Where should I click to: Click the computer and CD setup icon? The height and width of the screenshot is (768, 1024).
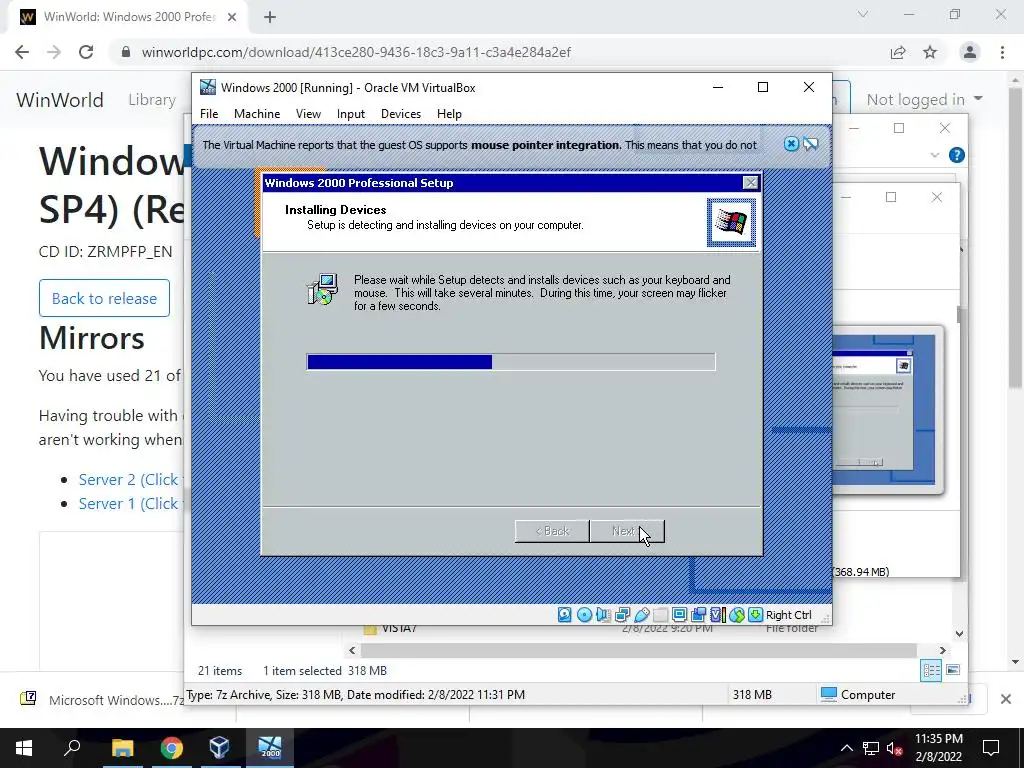click(x=323, y=289)
